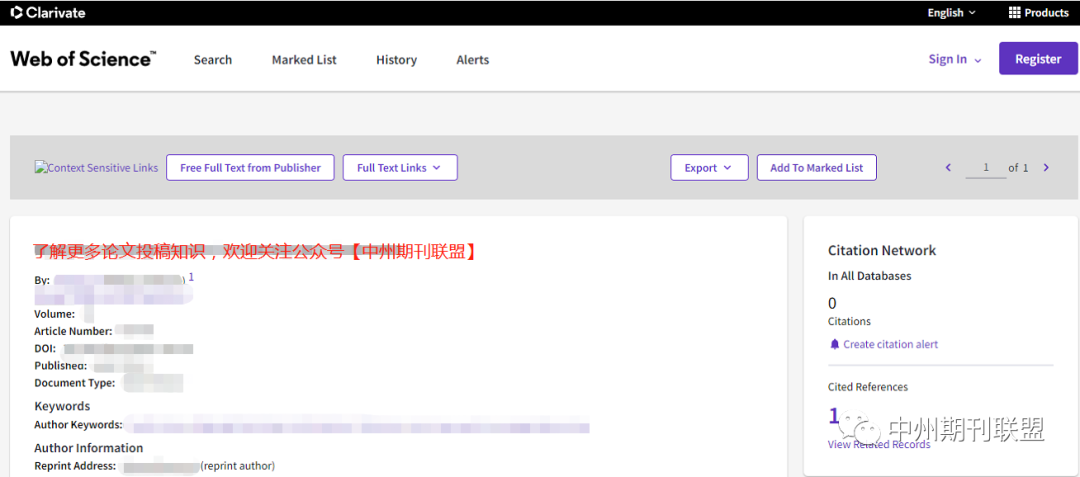The image size is (1080, 477).
Task: Click the Author Information heading
Action: click(89, 448)
